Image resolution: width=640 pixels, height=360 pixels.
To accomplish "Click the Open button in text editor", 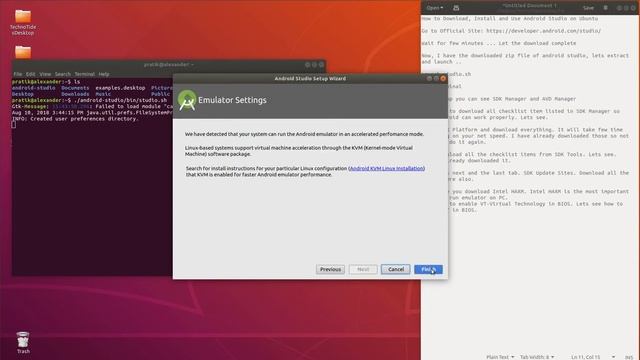I will pos(434,8).
